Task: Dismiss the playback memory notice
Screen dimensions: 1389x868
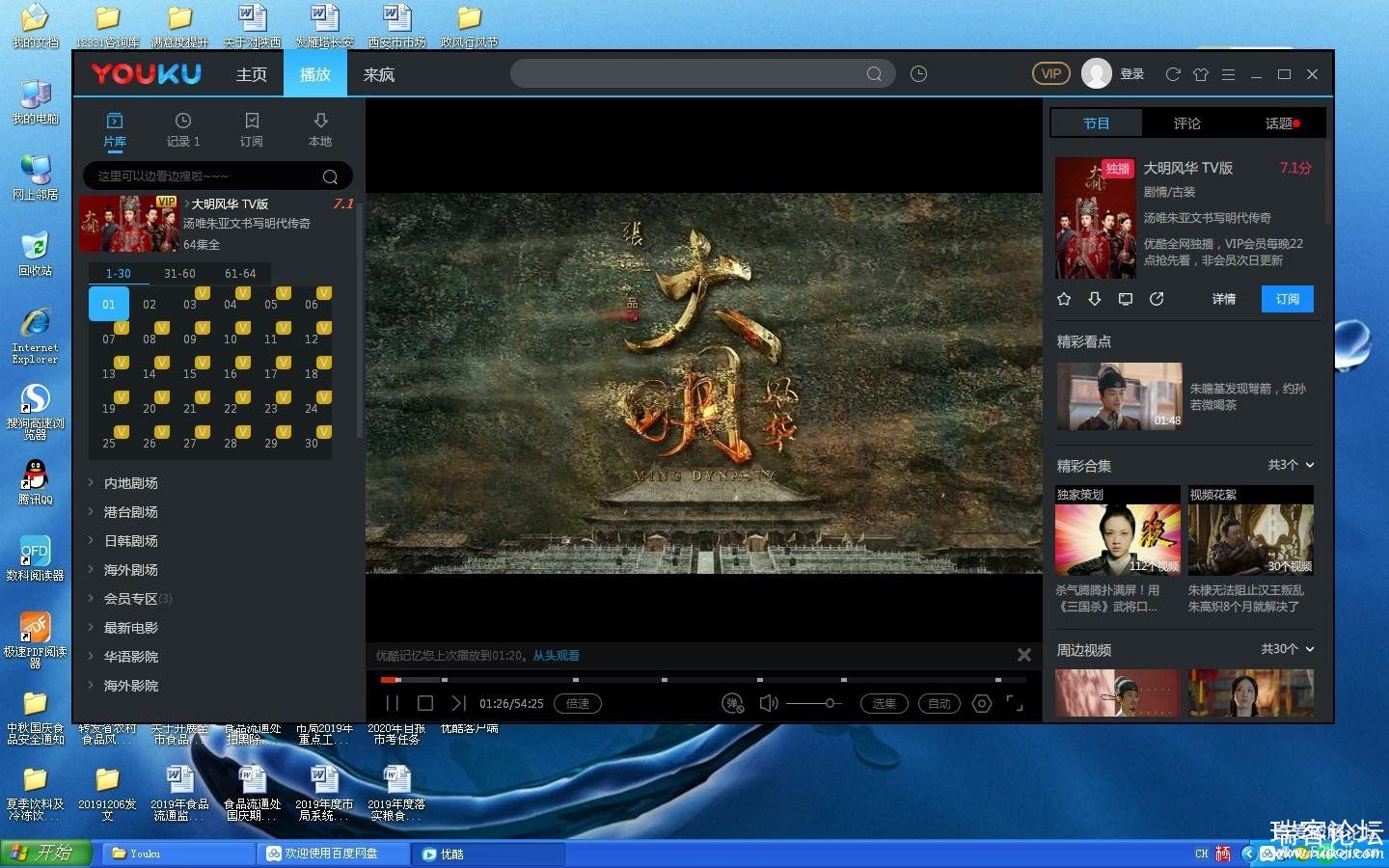Action: [1024, 655]
